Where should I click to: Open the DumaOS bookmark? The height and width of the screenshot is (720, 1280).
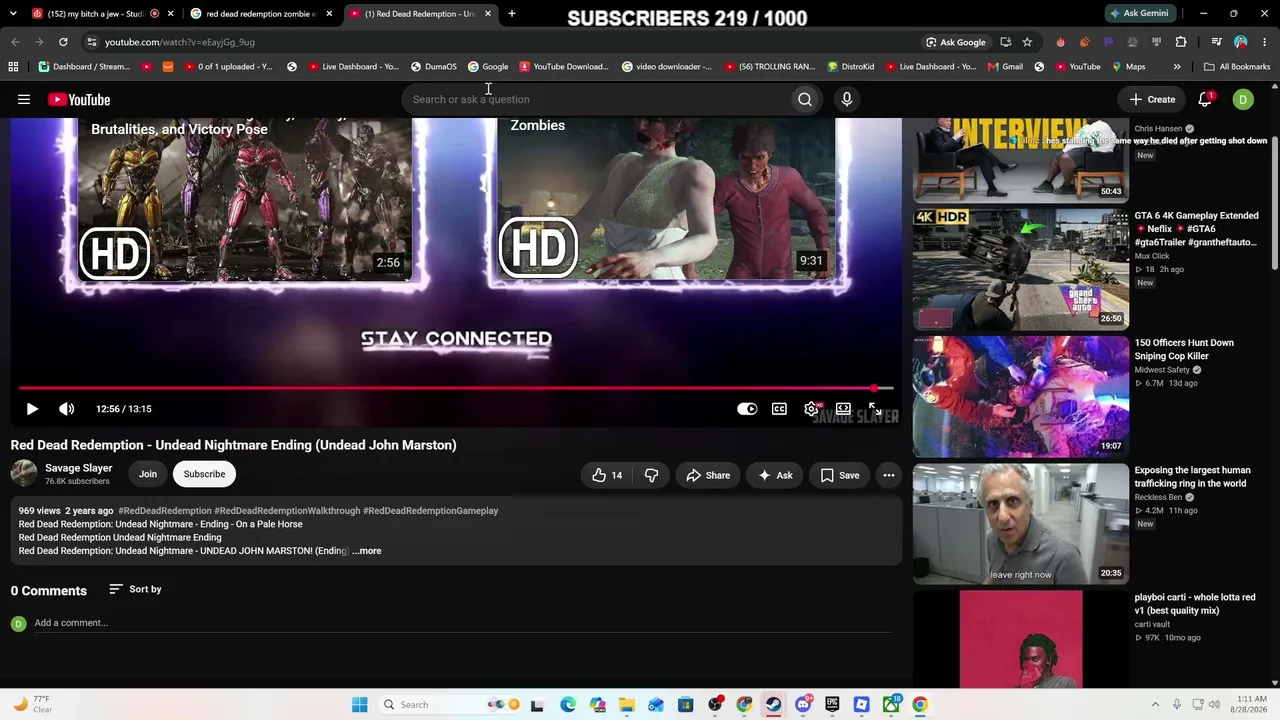click(433, 67)
